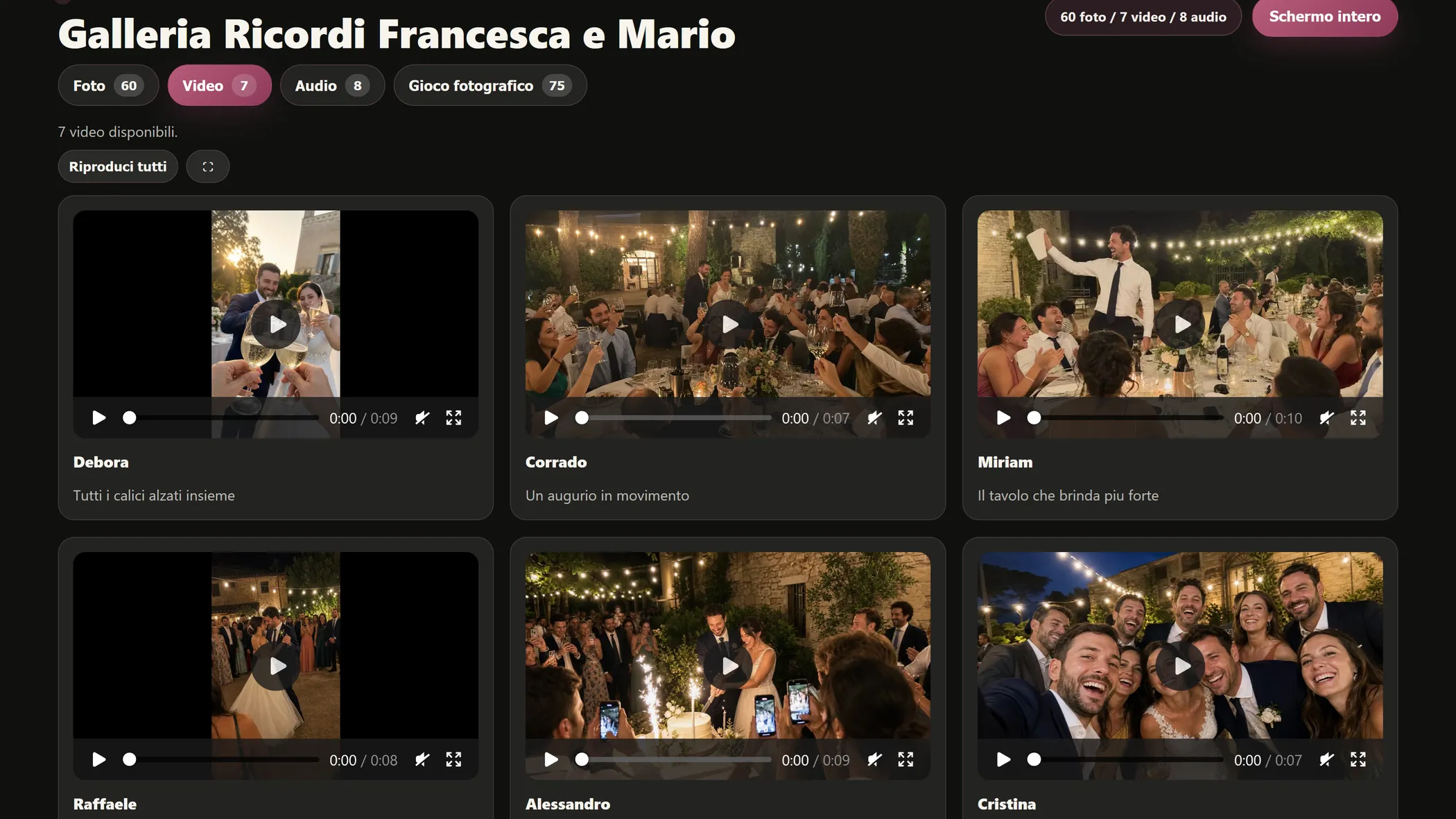This screenshot has width=1456, height=819.
Task: Open Corrado's video in fullscreen
Action: tap(905, 417)
